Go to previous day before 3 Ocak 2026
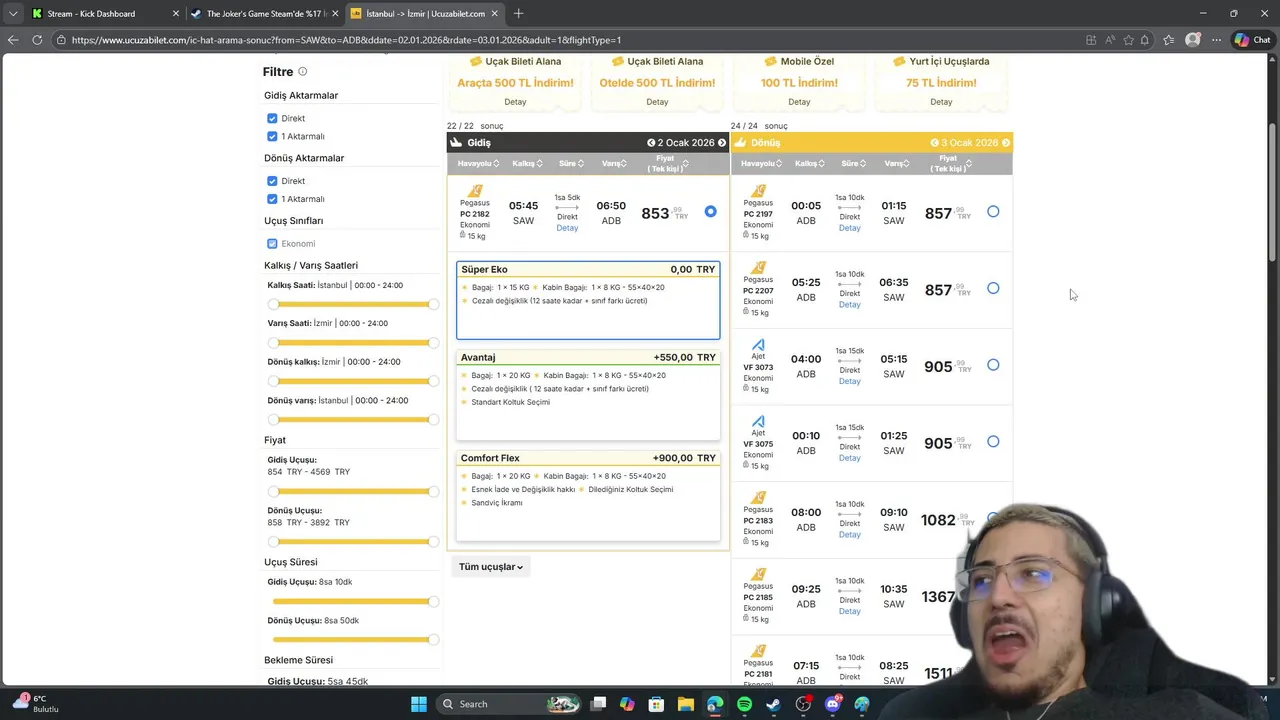 click(935, 143)
